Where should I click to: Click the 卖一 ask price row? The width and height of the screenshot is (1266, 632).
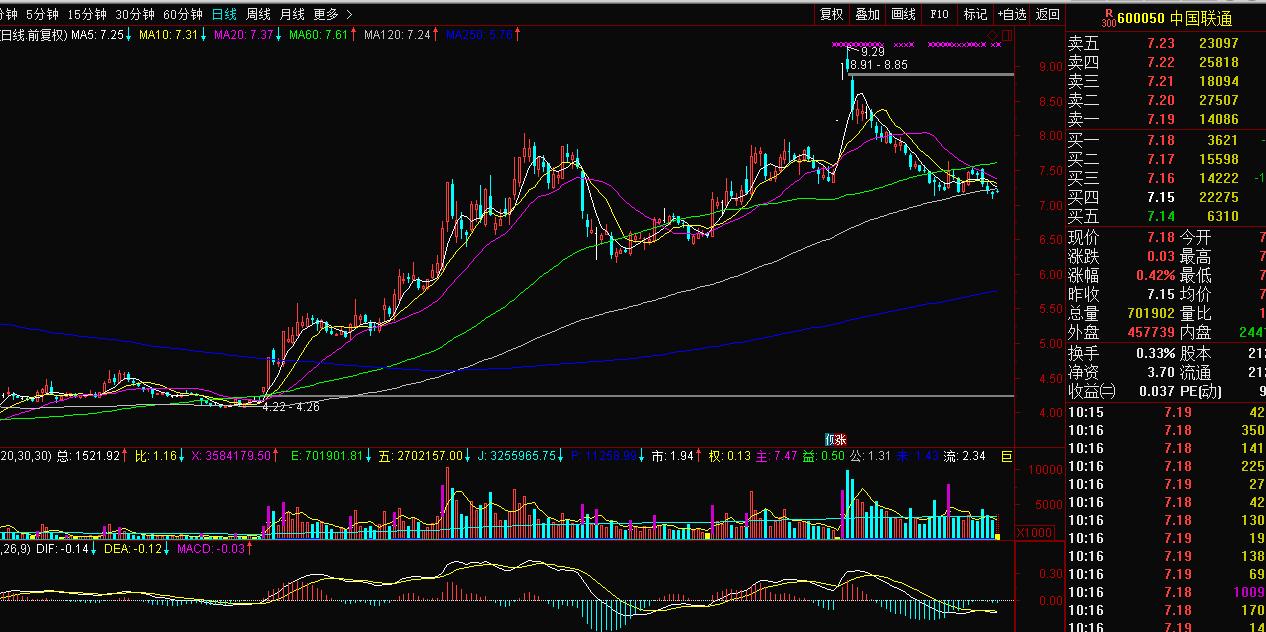1160,119
